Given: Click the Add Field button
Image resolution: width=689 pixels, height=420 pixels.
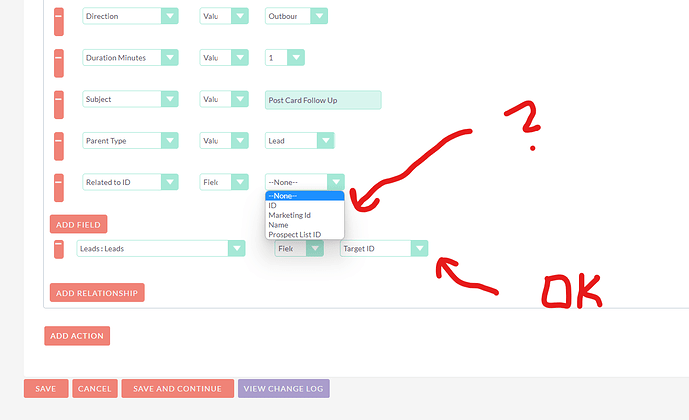Looking at the screenshot, I should (78, 224).
